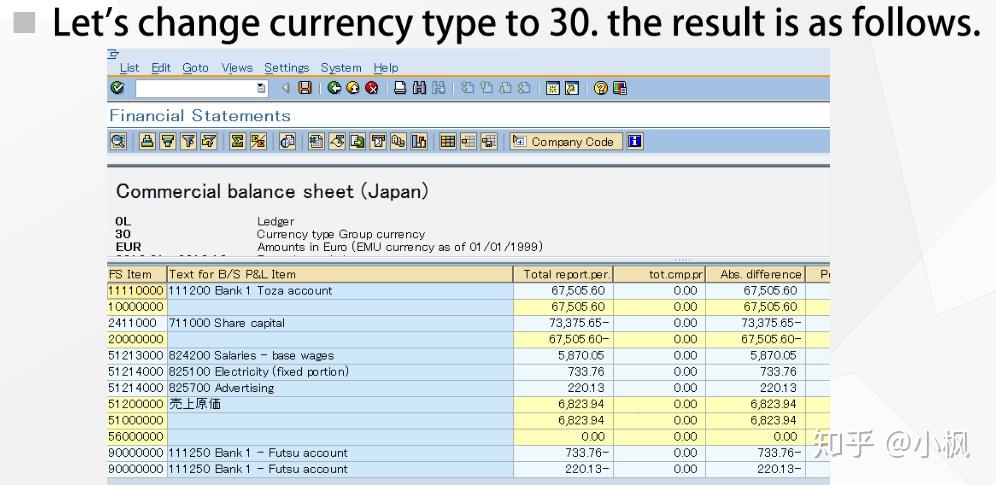This screenshot has width=996, height=485.
Task: Open the command field history dropdown
Action: point(261,88)
